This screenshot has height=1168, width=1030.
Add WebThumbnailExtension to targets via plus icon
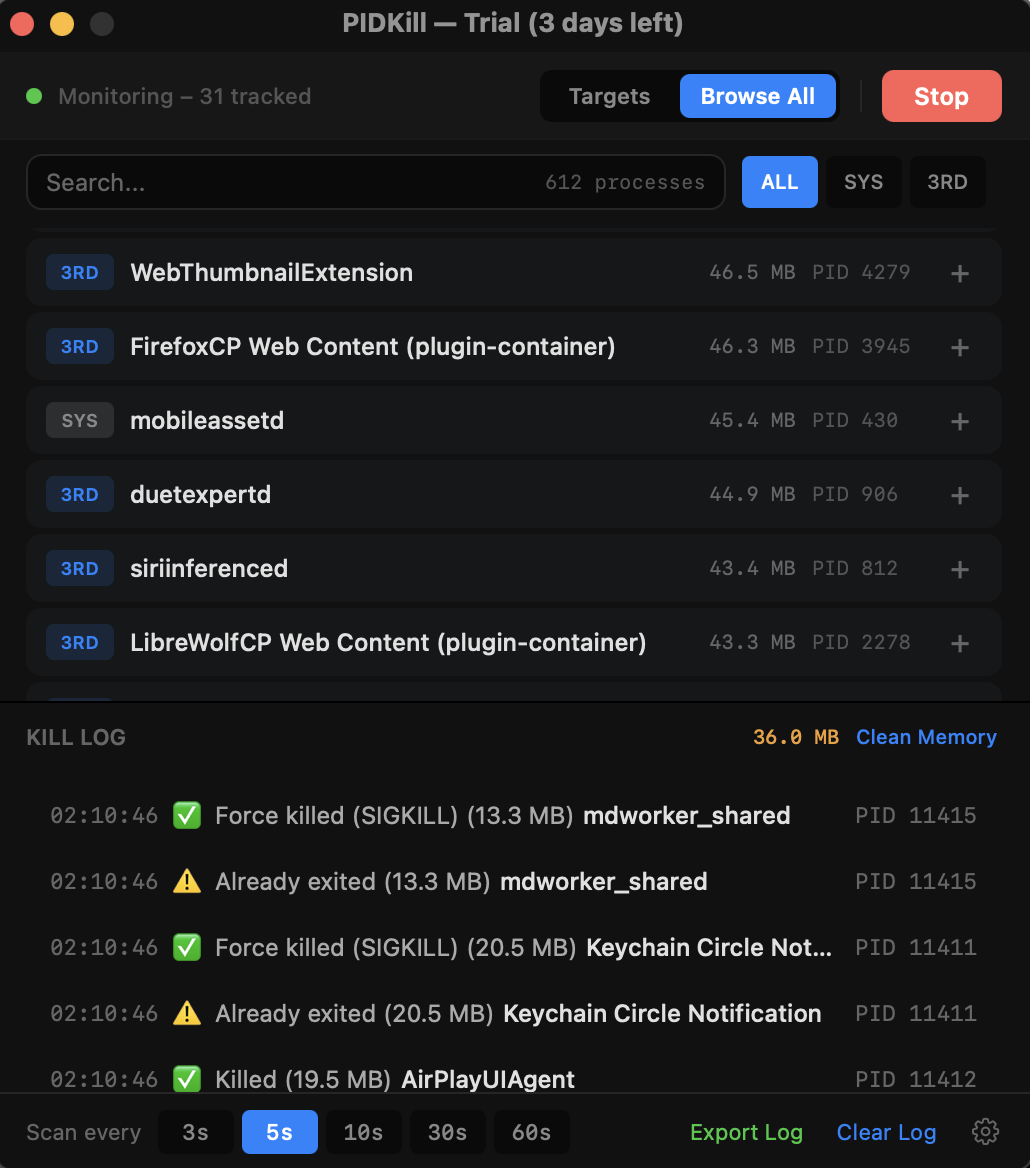[x=959, y=273]
